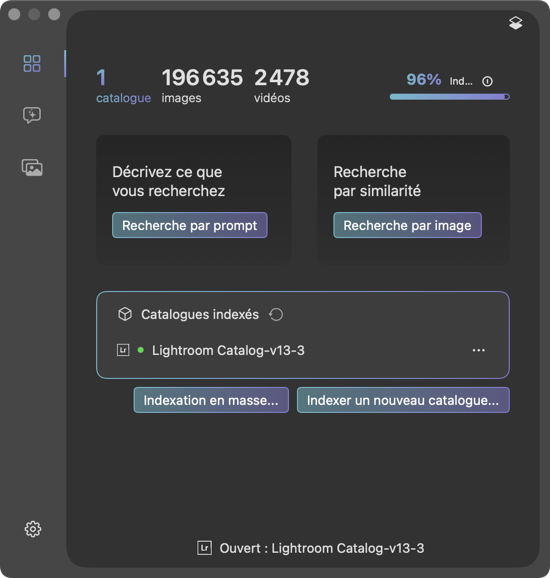The width and height of the screenshot is (550, 578).
Task: Click the green status dot of the catalog
Action: (140, 350)
